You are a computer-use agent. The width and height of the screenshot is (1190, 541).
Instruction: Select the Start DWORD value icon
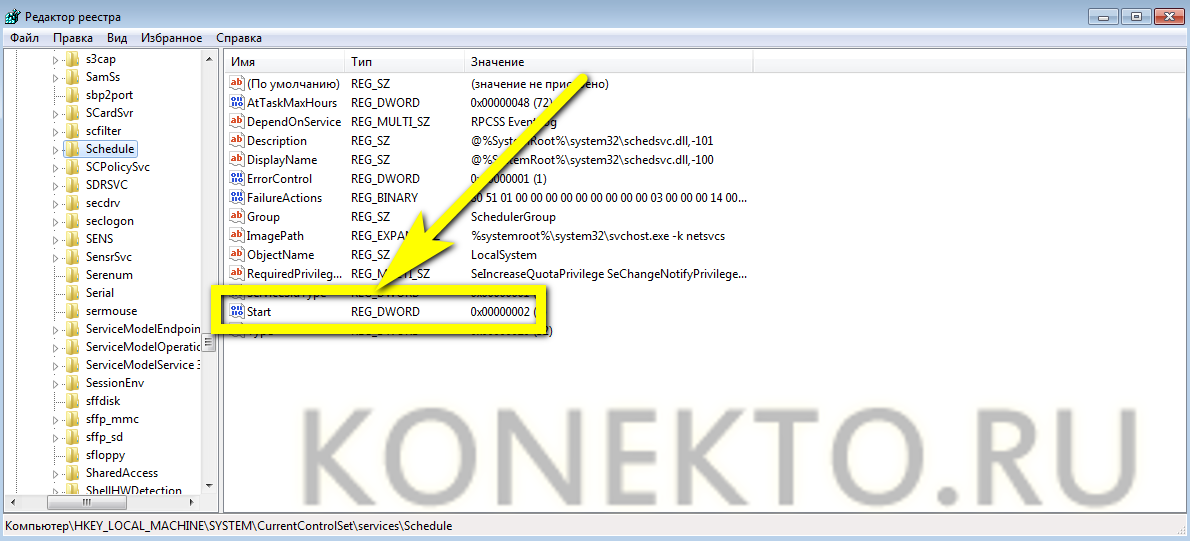point(237,312)
